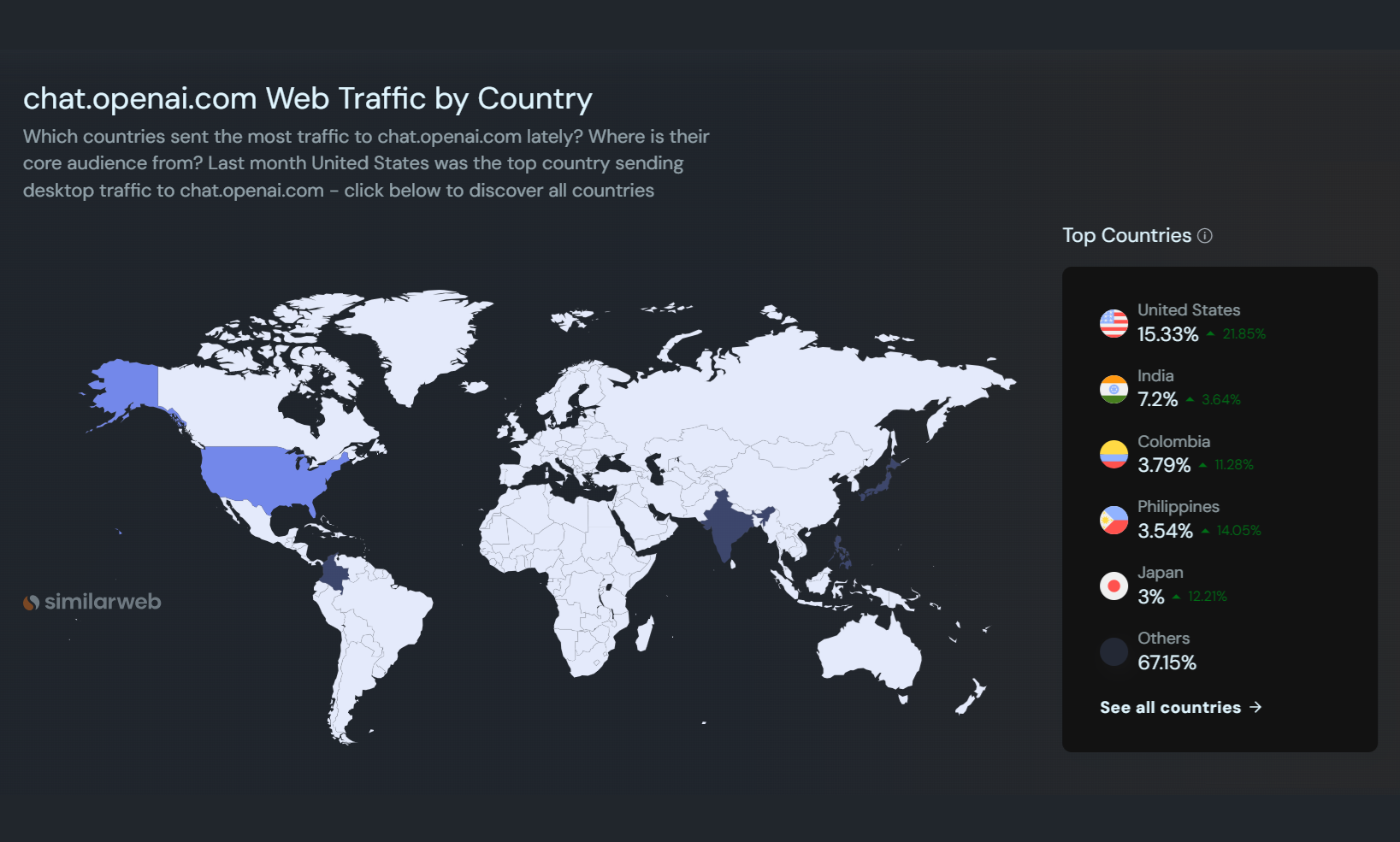Click the similarweb logo
This screenshot has width=1400, height=842.
coord(92,602)
